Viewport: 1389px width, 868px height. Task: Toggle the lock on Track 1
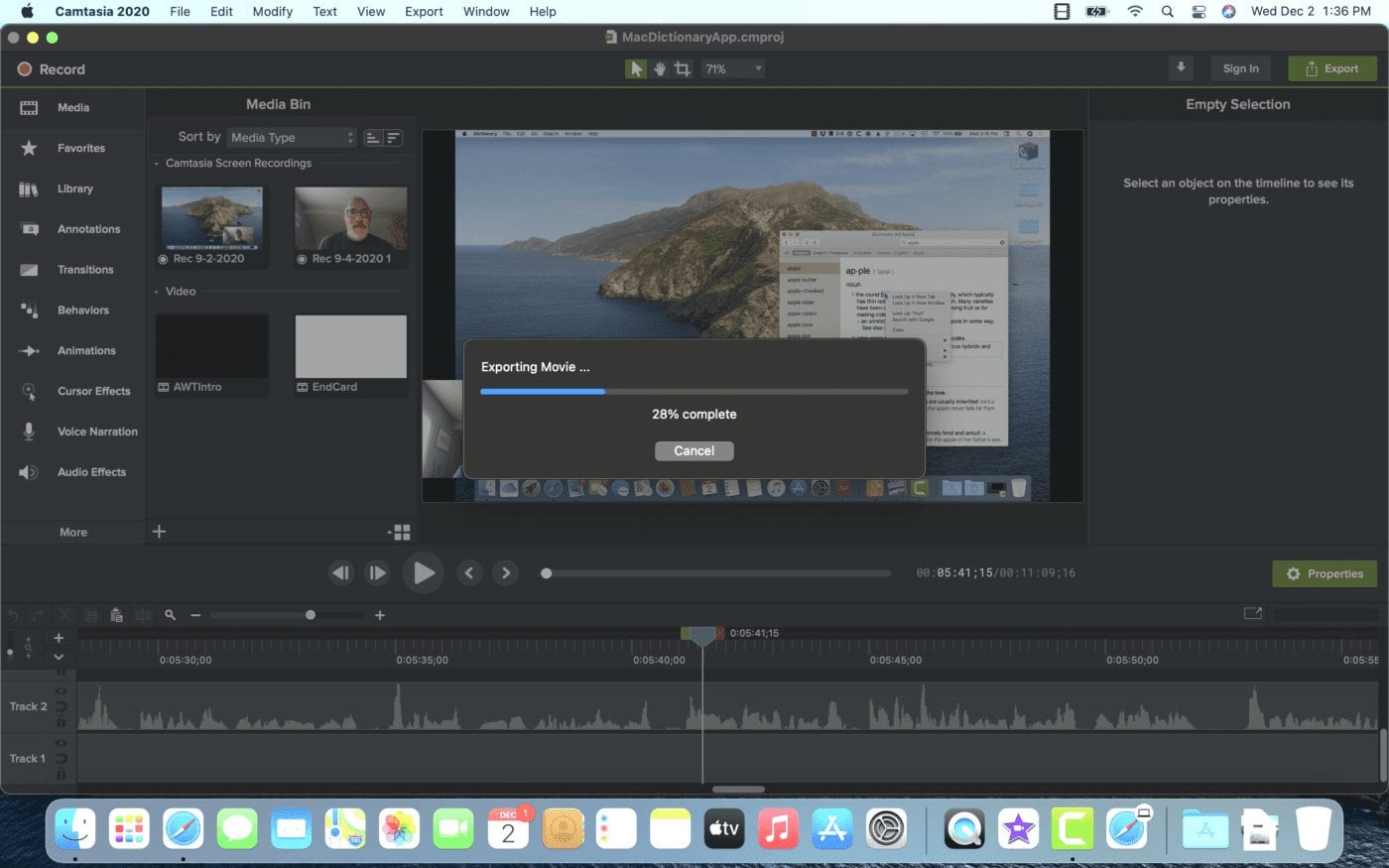(x=62, y=773)
